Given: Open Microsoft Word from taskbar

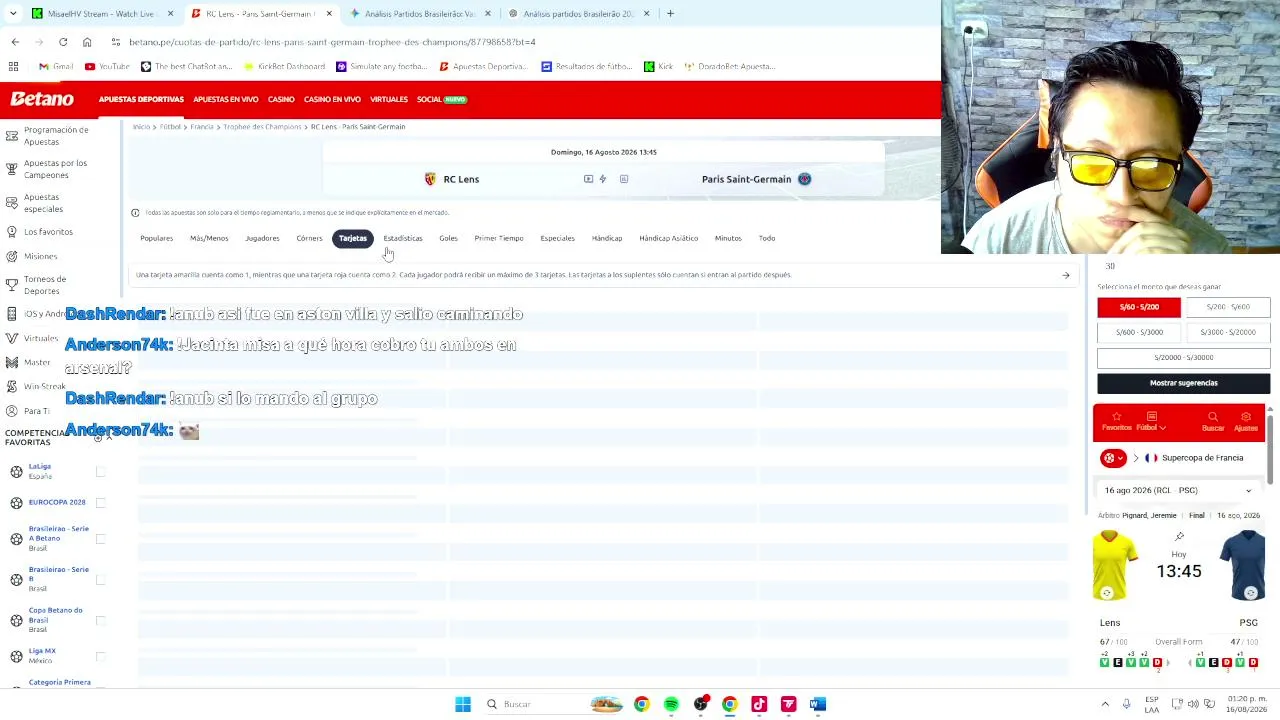Looking at the screenshot, I should tap(818, 704).
